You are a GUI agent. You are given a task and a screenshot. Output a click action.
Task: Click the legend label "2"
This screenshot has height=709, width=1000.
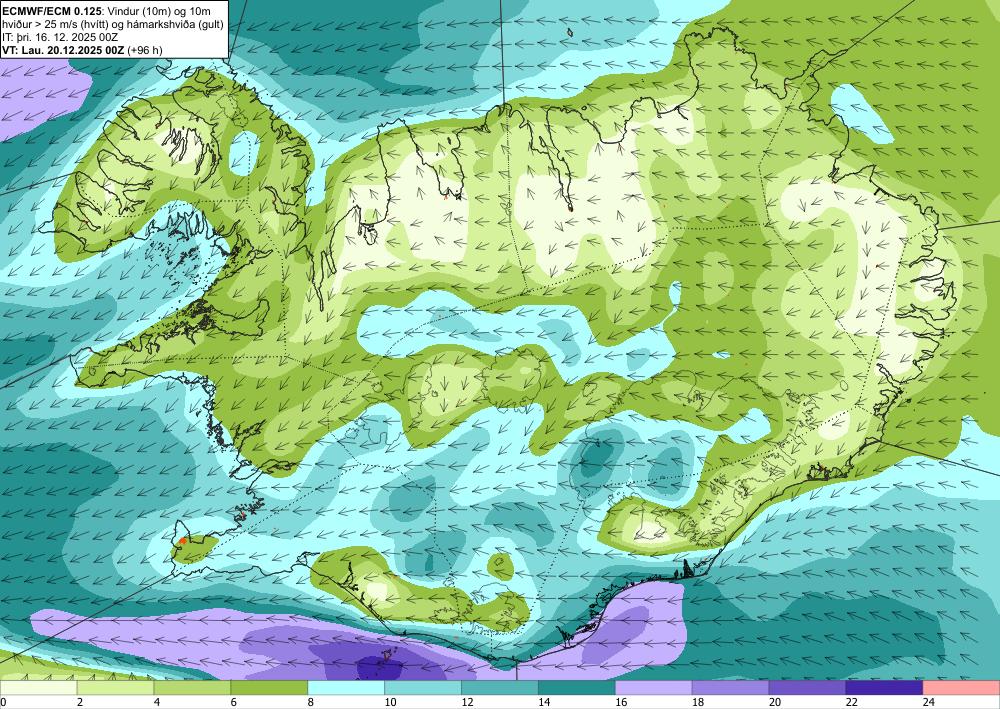pyautogui.click(x=80, y=702)
